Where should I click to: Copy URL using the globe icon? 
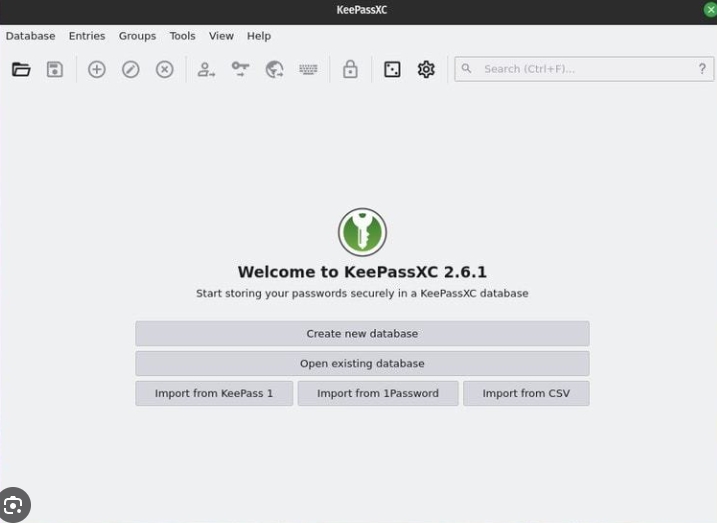pos(274,69)
